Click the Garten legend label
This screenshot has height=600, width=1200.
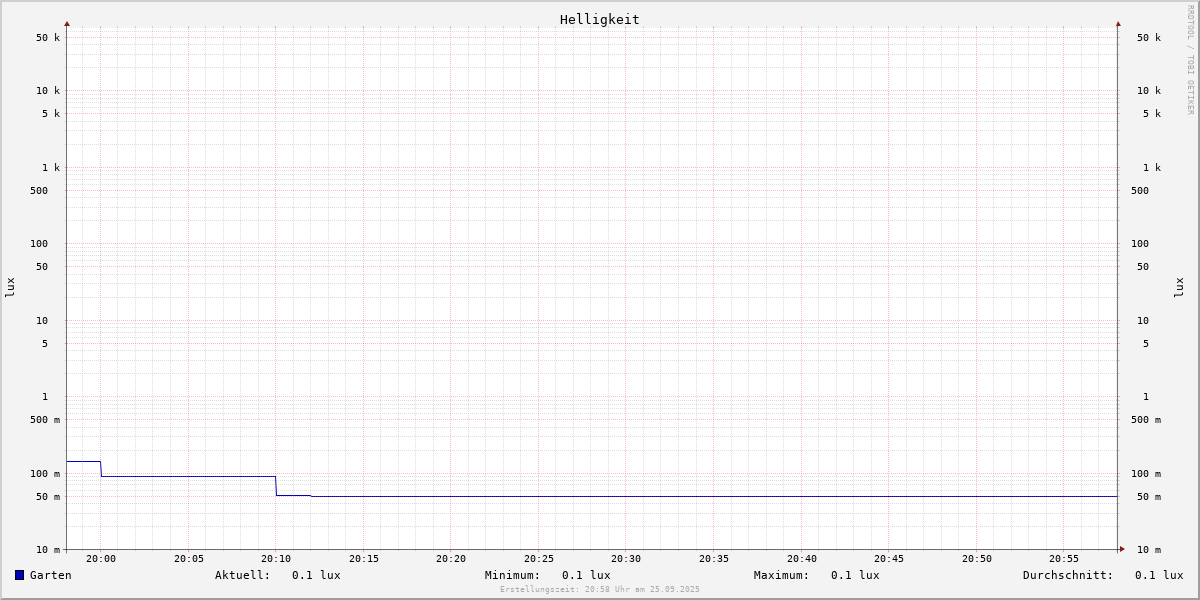click(x=50, y=575)
